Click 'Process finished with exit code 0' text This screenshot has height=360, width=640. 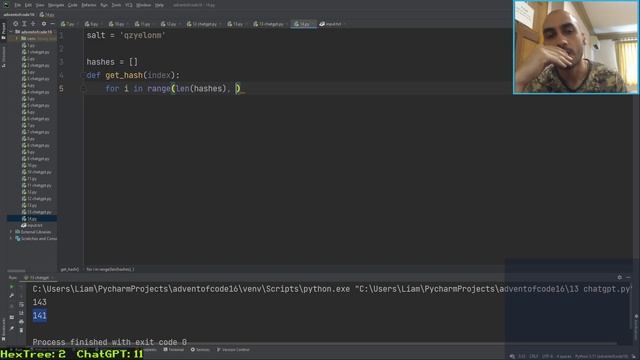pyautogui.click(x=109, y=342)
